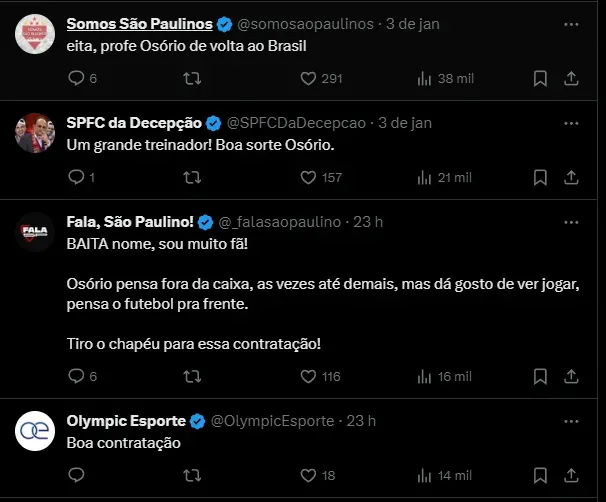Open the @OlympicEsporte handle link
The height and width of the screenshot is (502, 606).
pyautogui.click(x=271, y=420)
